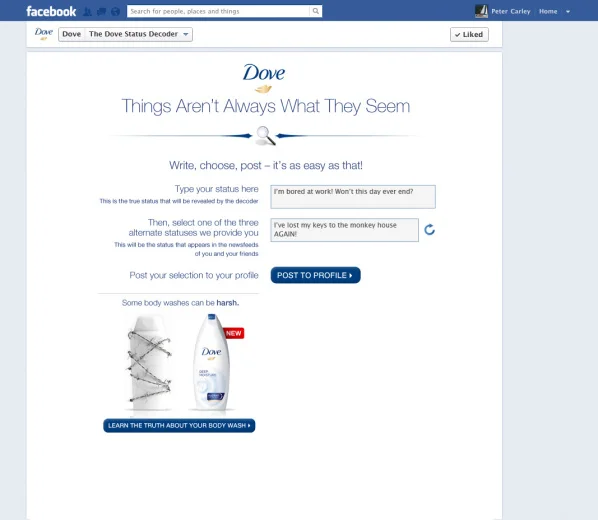This screenshot has width=598, height=520.
Task: Click the Post to Profile button
Action: (x=315, y=275)
